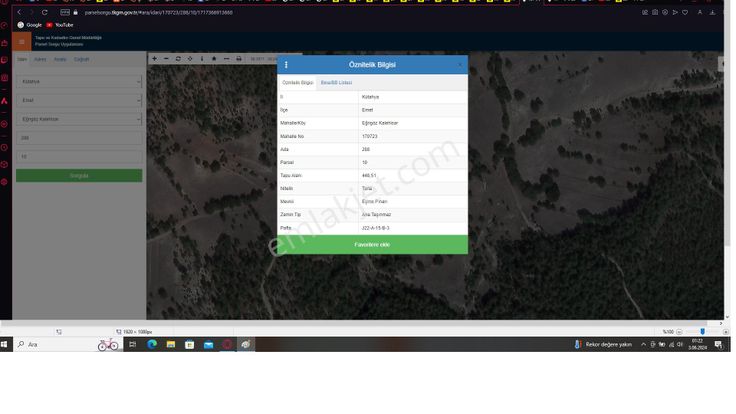Close the Öznitelik Bilgisi dialog
Viewport: 736px width, 414px height.
(460, 65)
